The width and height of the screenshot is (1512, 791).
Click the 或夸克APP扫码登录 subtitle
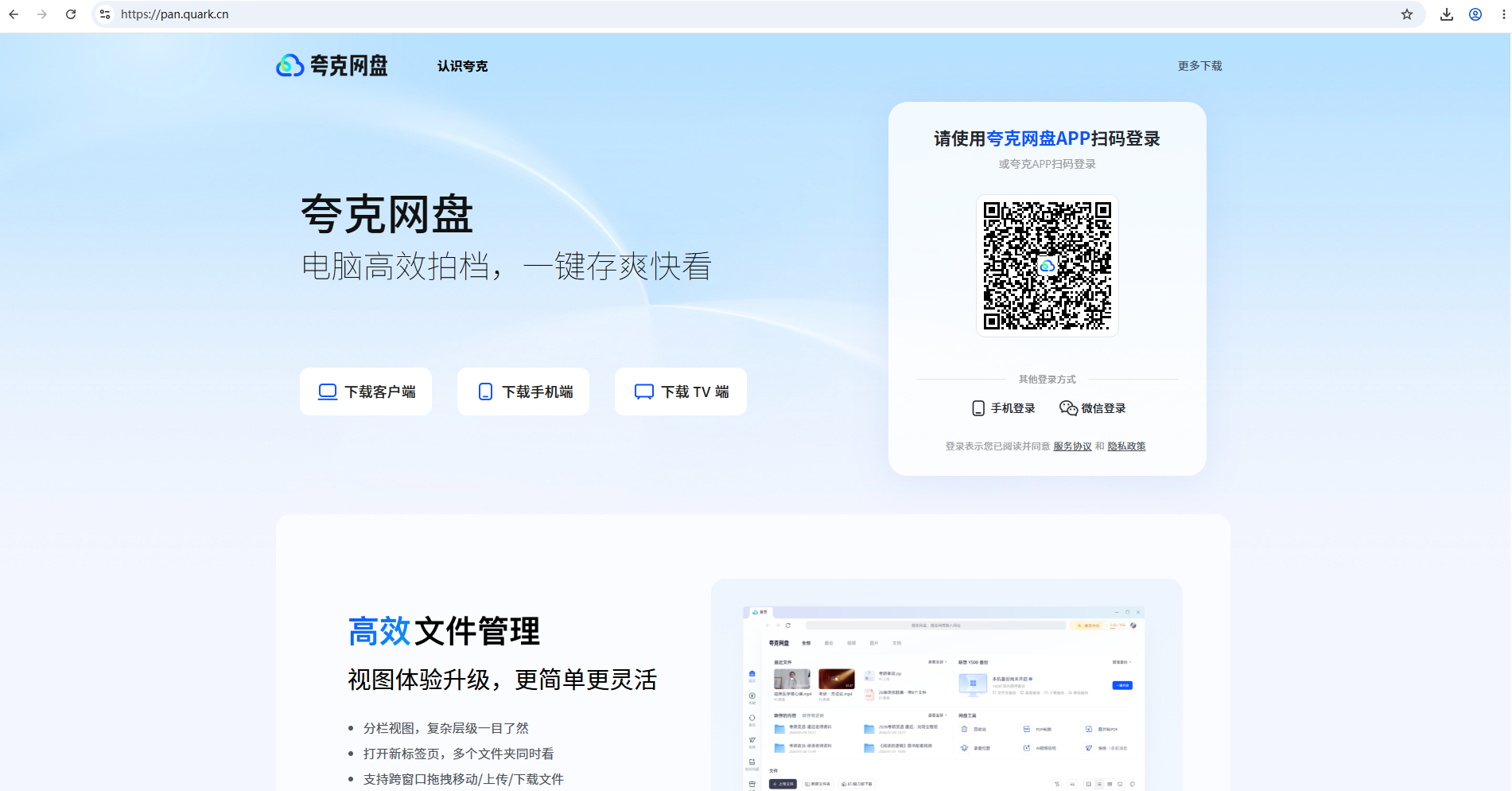1047,164
